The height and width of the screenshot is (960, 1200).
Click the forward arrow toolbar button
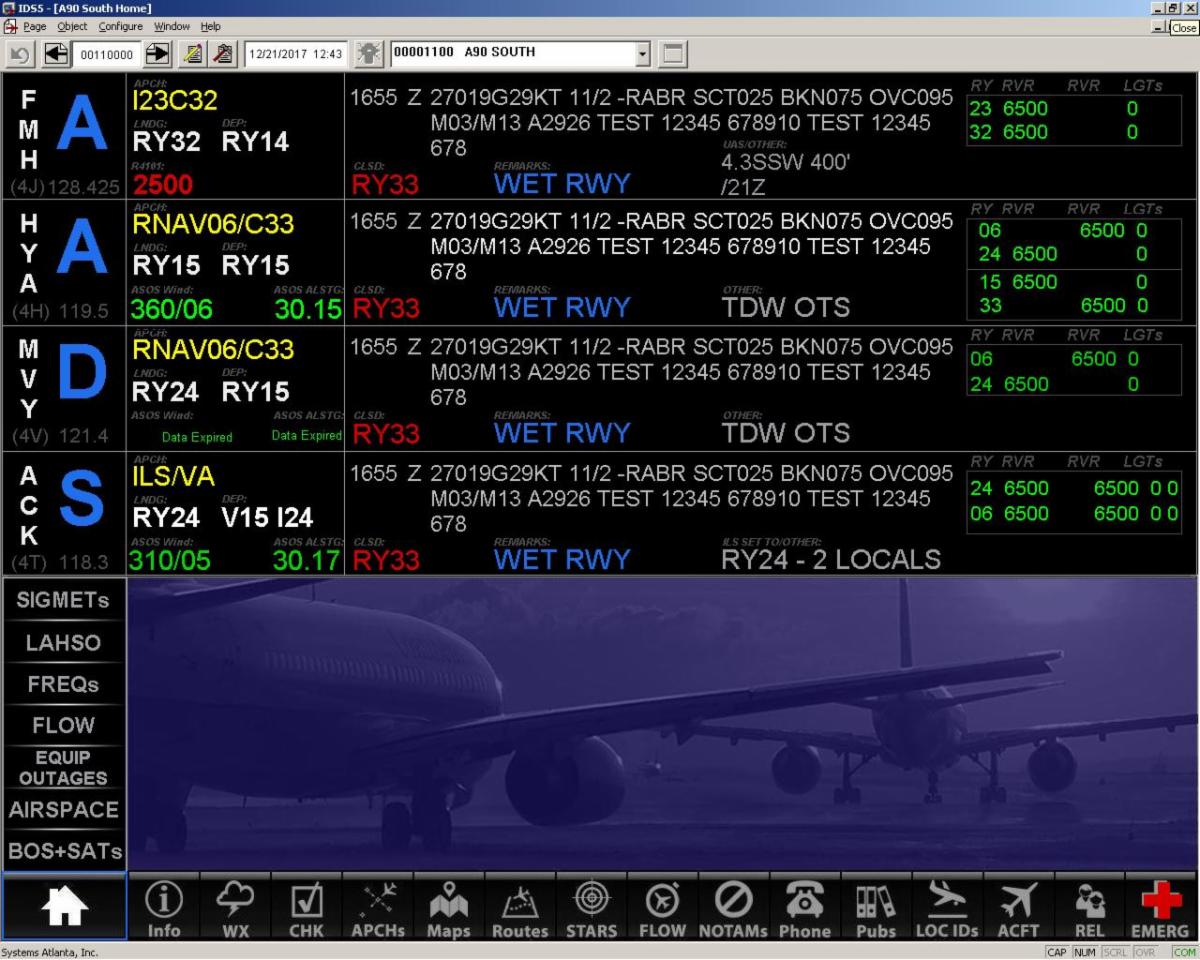tap(158, 54)
